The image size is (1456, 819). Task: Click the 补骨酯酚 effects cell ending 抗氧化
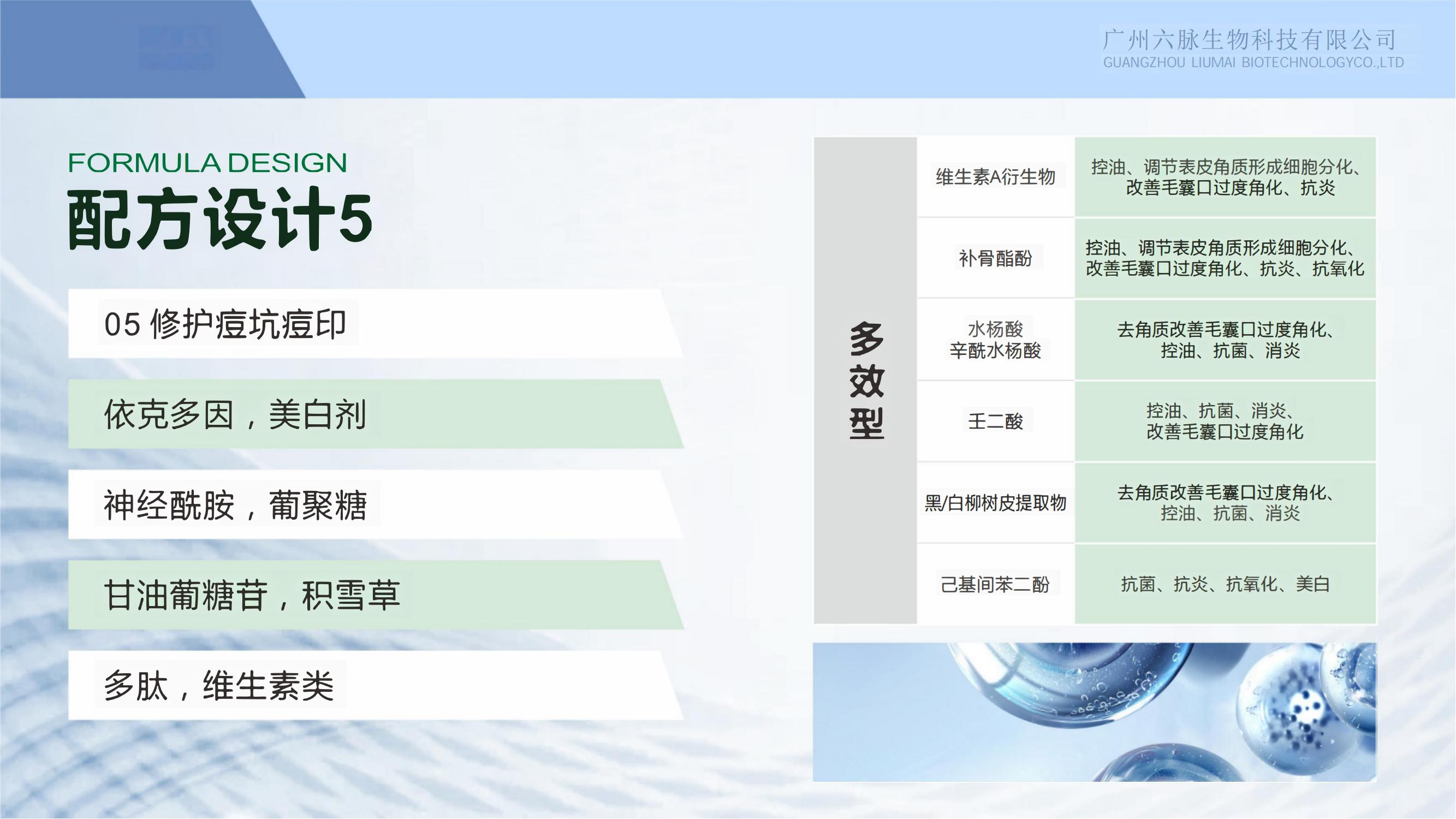(1226, 258)
